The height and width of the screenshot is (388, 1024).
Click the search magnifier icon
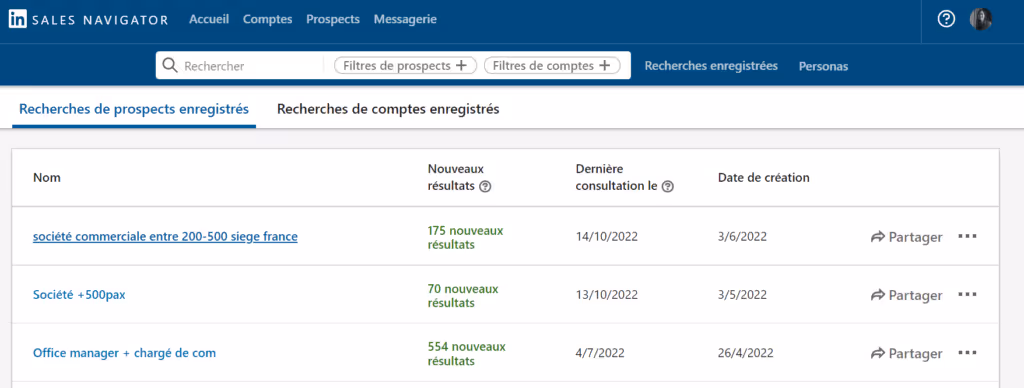coord(170,65)
